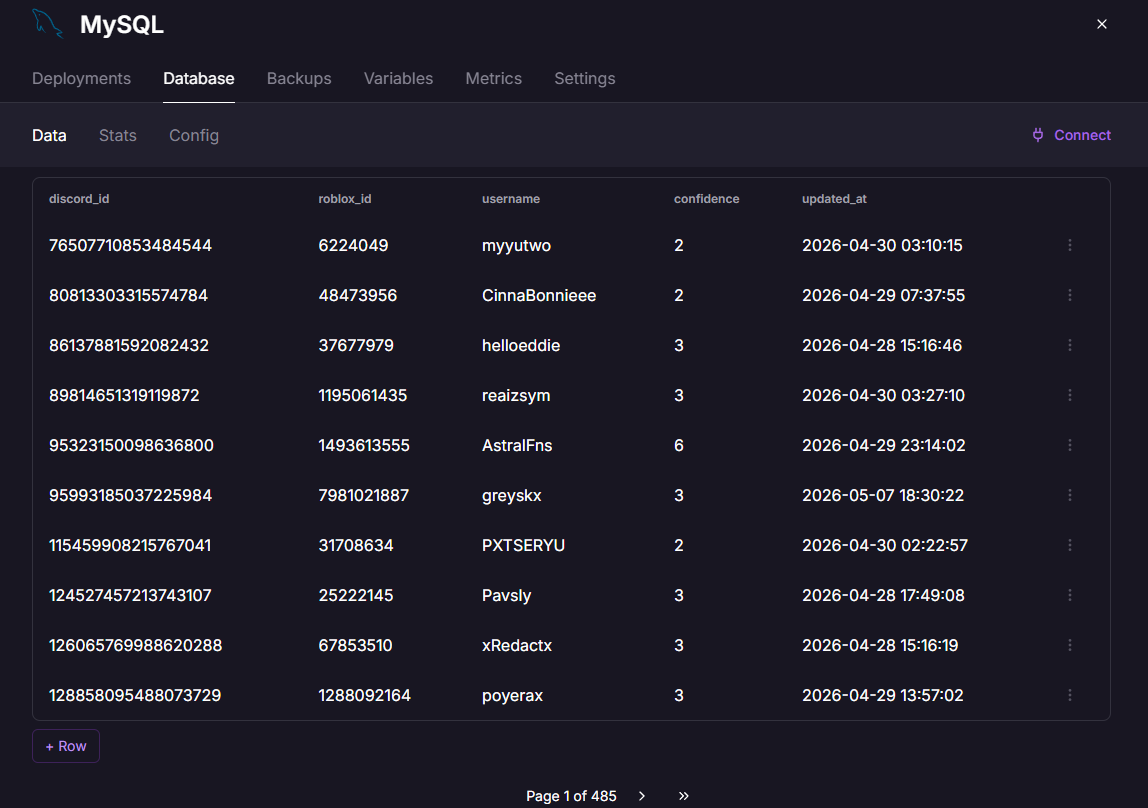1148x808 pixels.
Task: Open row options for myyutwo
Action: (x=1070, y=245)
